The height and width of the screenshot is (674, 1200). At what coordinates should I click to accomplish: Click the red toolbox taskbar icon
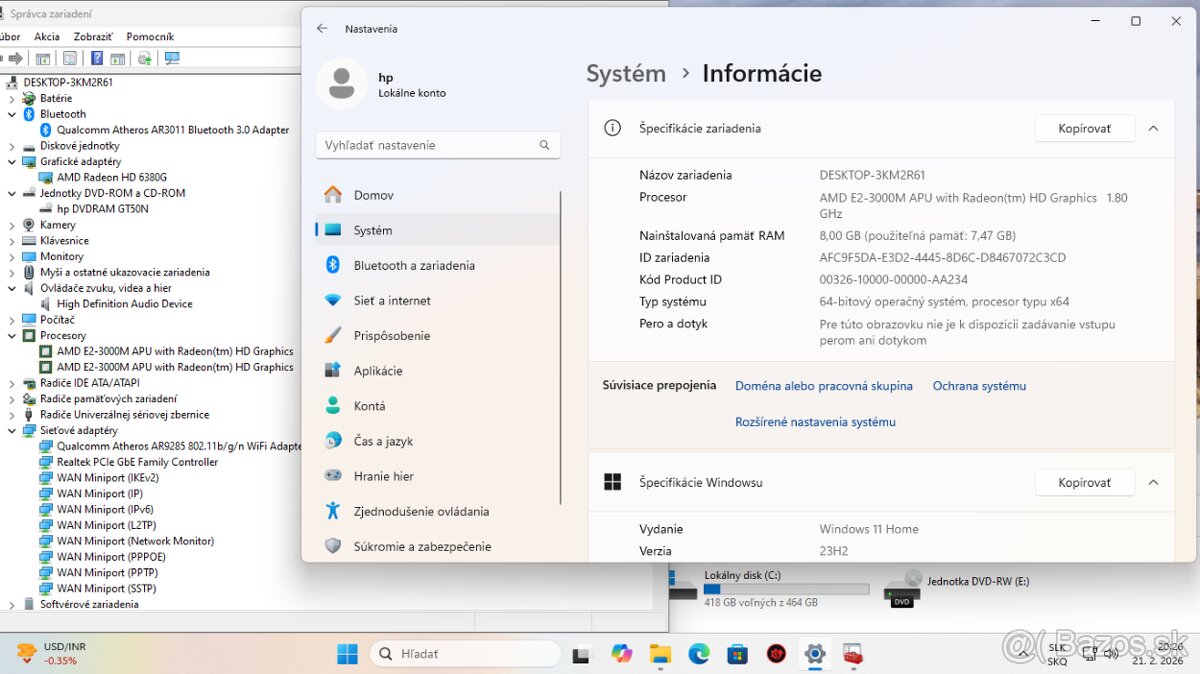tap(853, 654)
